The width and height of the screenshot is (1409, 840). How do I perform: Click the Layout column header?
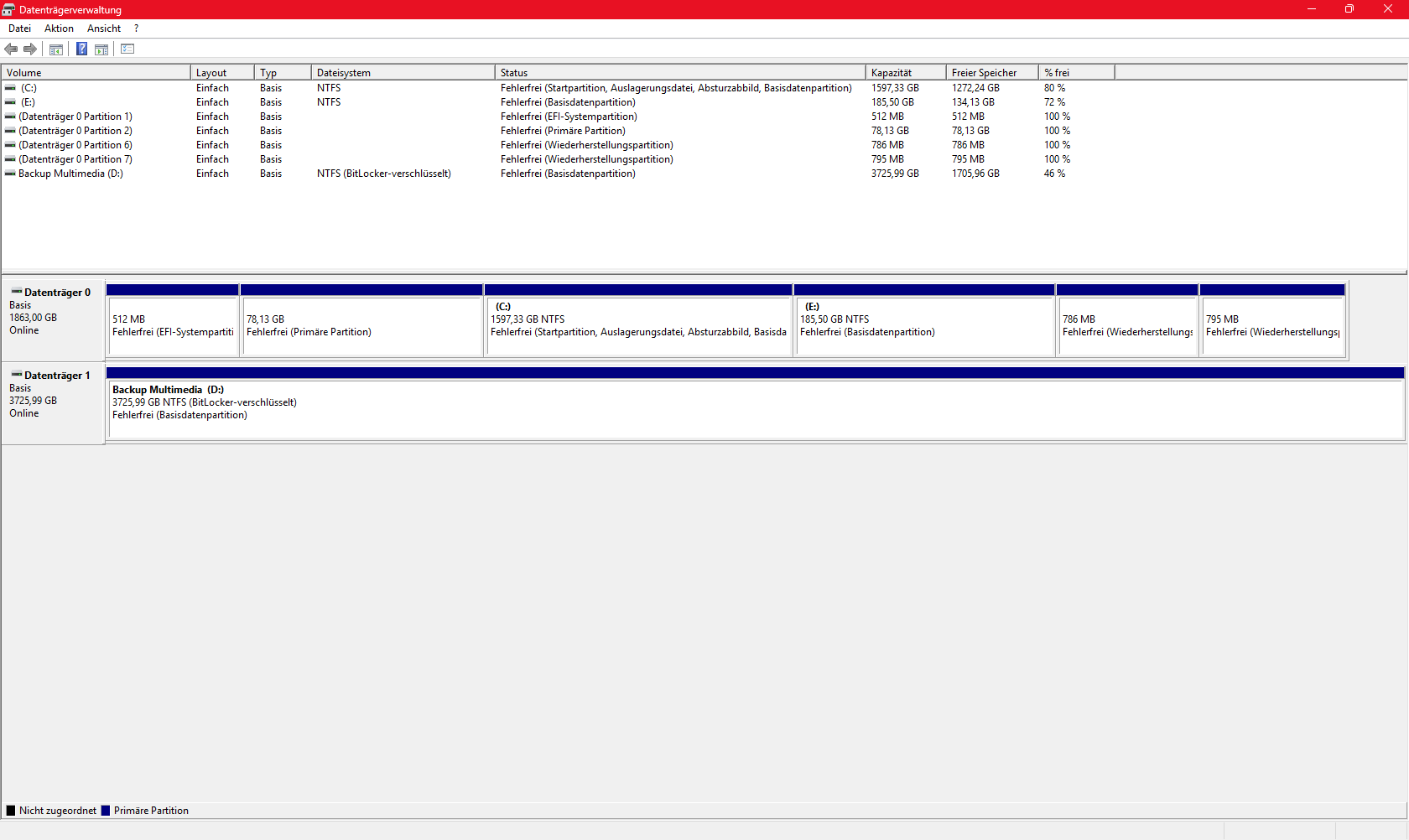click(222, 73)
